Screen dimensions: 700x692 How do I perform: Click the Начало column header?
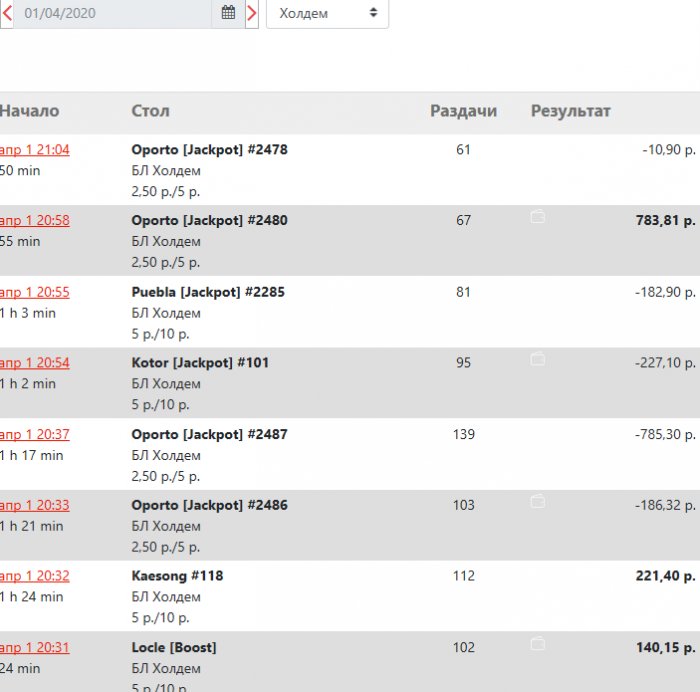click(29, 111)
